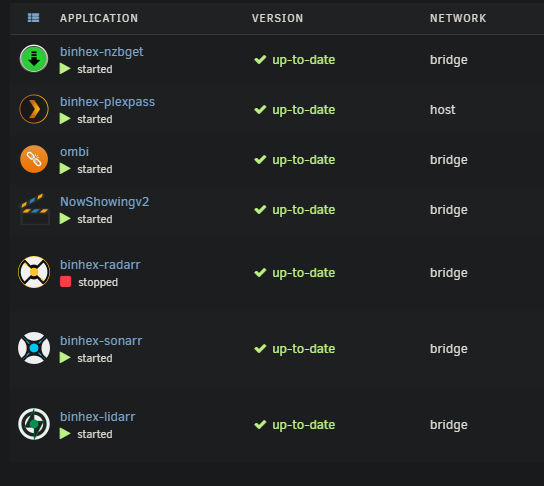This screenshot has height=486, width=544.
Task: Click the bridge network value for binhex-sonarr
Action: pyautogui.click(x=449, y=349)
